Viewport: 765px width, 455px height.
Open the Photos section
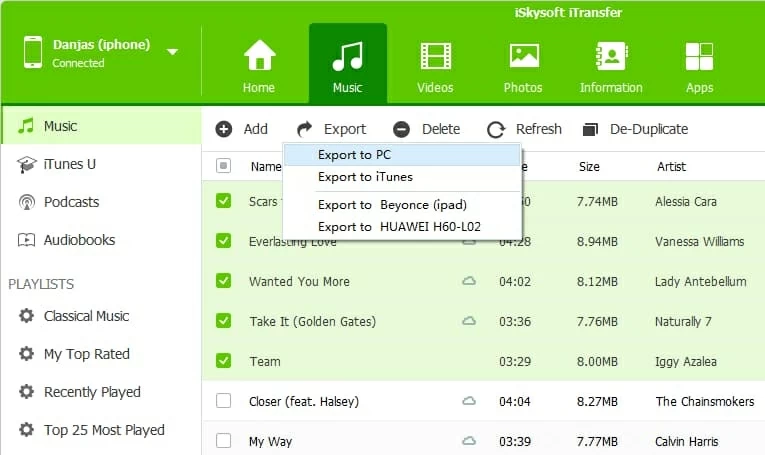pos(523,56)
